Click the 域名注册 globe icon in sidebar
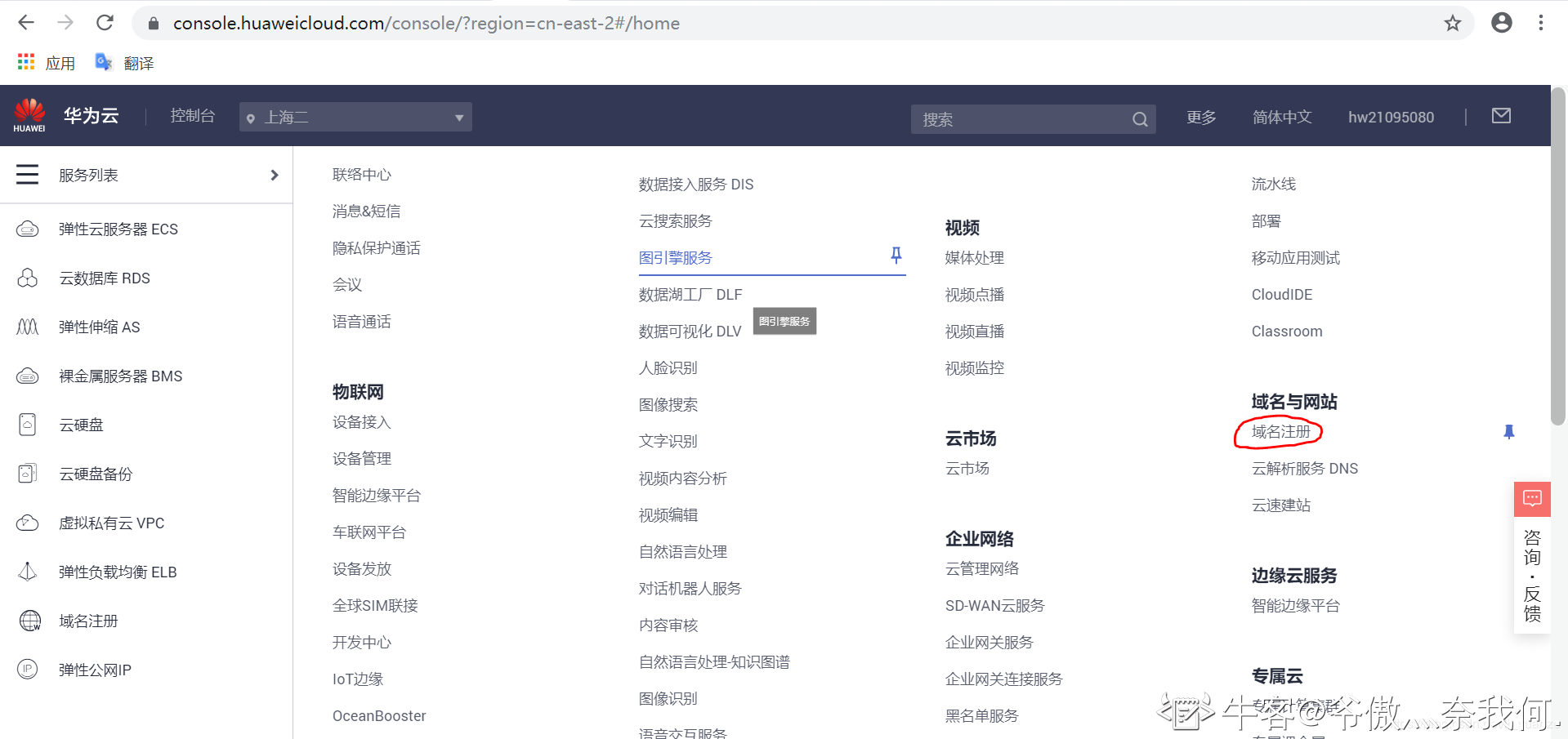The width and height of the screenshot is (1568, 739). tap(29, 621)
